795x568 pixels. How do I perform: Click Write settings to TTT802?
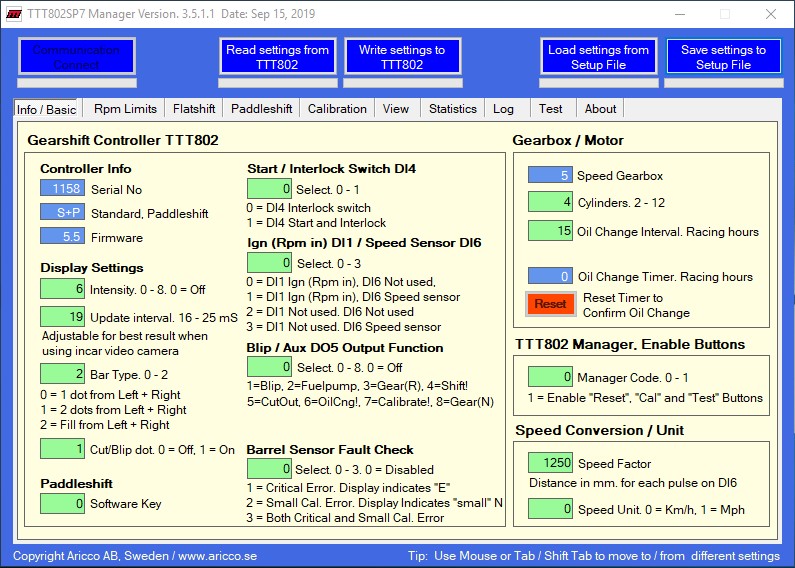click(402, 57)
